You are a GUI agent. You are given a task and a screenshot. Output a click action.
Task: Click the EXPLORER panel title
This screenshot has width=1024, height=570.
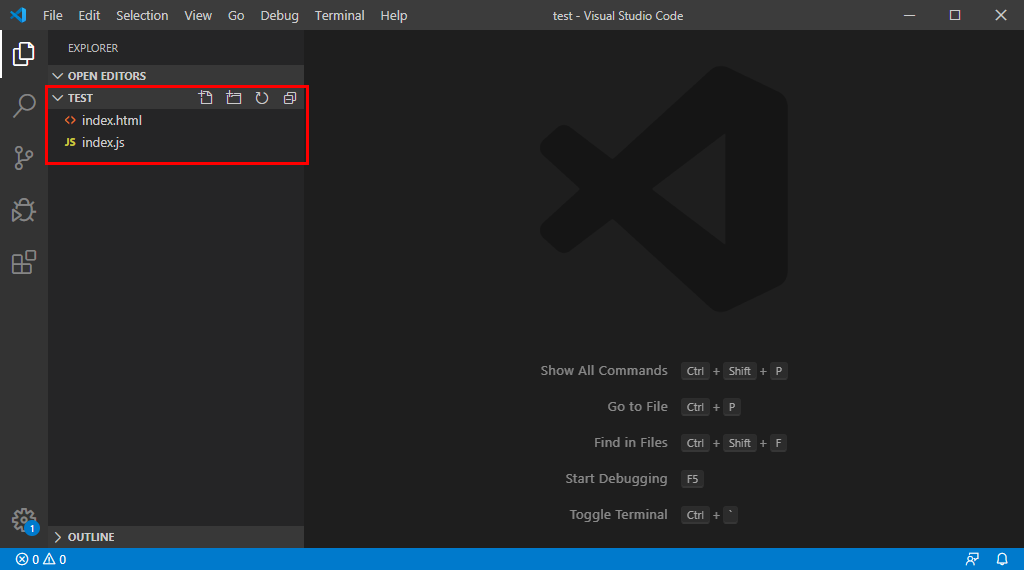[93, 48]
